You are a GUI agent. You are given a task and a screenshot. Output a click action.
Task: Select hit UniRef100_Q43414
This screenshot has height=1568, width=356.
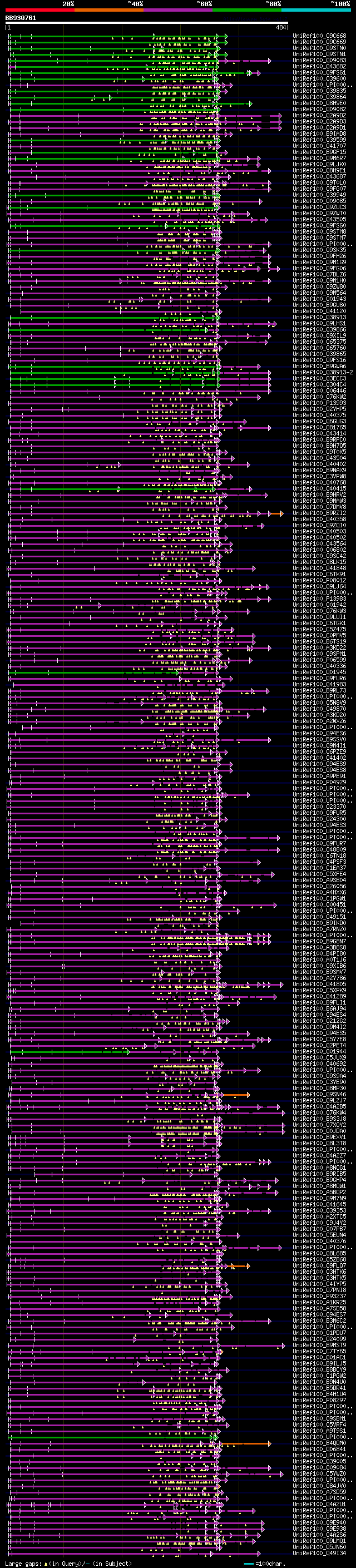[319, 433]
